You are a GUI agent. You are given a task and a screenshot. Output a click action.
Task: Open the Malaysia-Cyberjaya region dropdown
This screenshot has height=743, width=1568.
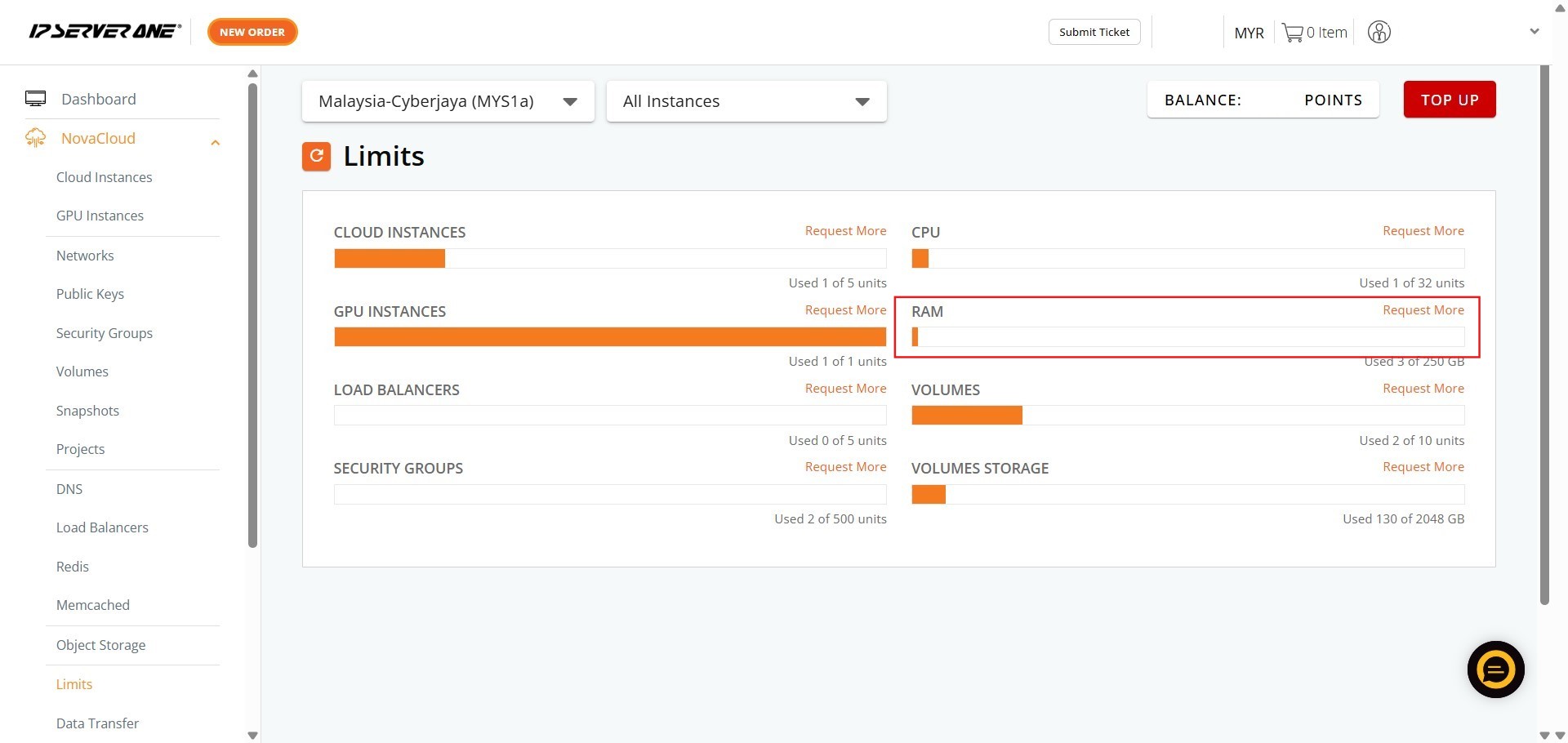click(448, 101)
